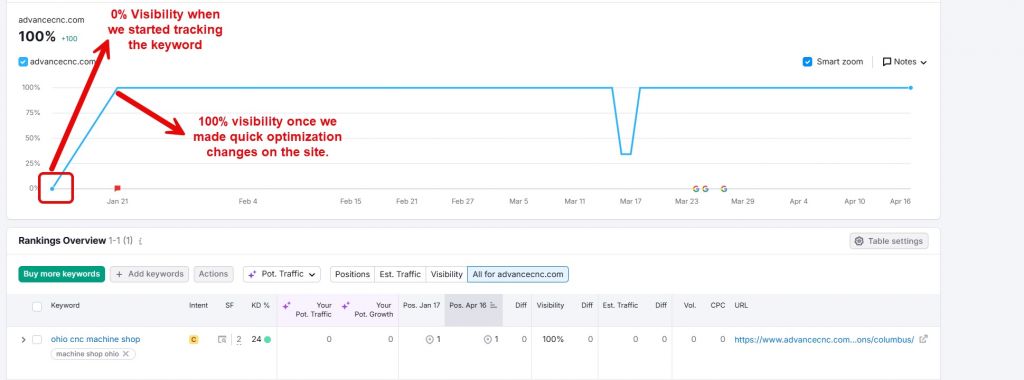Viewport: 1024px width, 380px height.
Task: Click the sparkle icon beside Your Pot. Traffic
Action: tap(287, 305)
